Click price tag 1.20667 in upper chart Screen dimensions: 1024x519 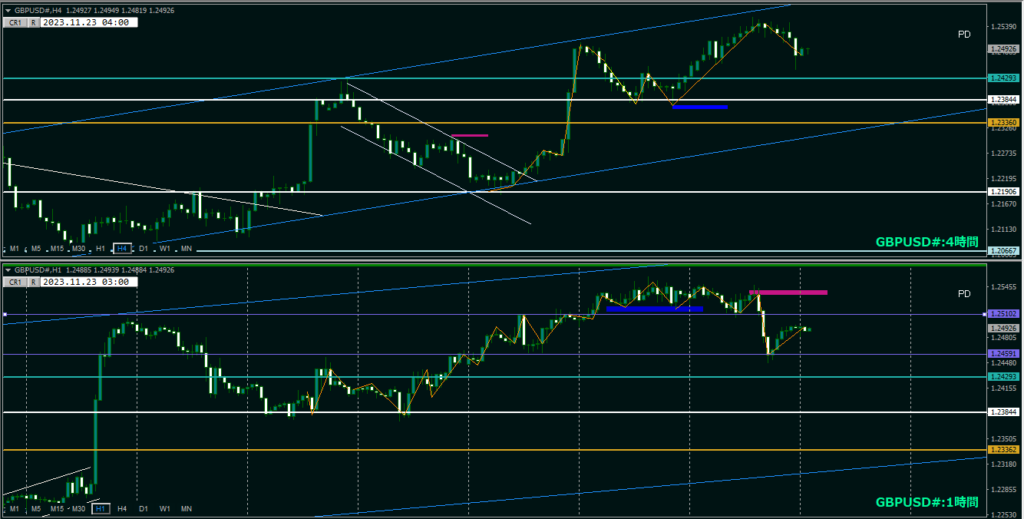[x=1003, y=251]
